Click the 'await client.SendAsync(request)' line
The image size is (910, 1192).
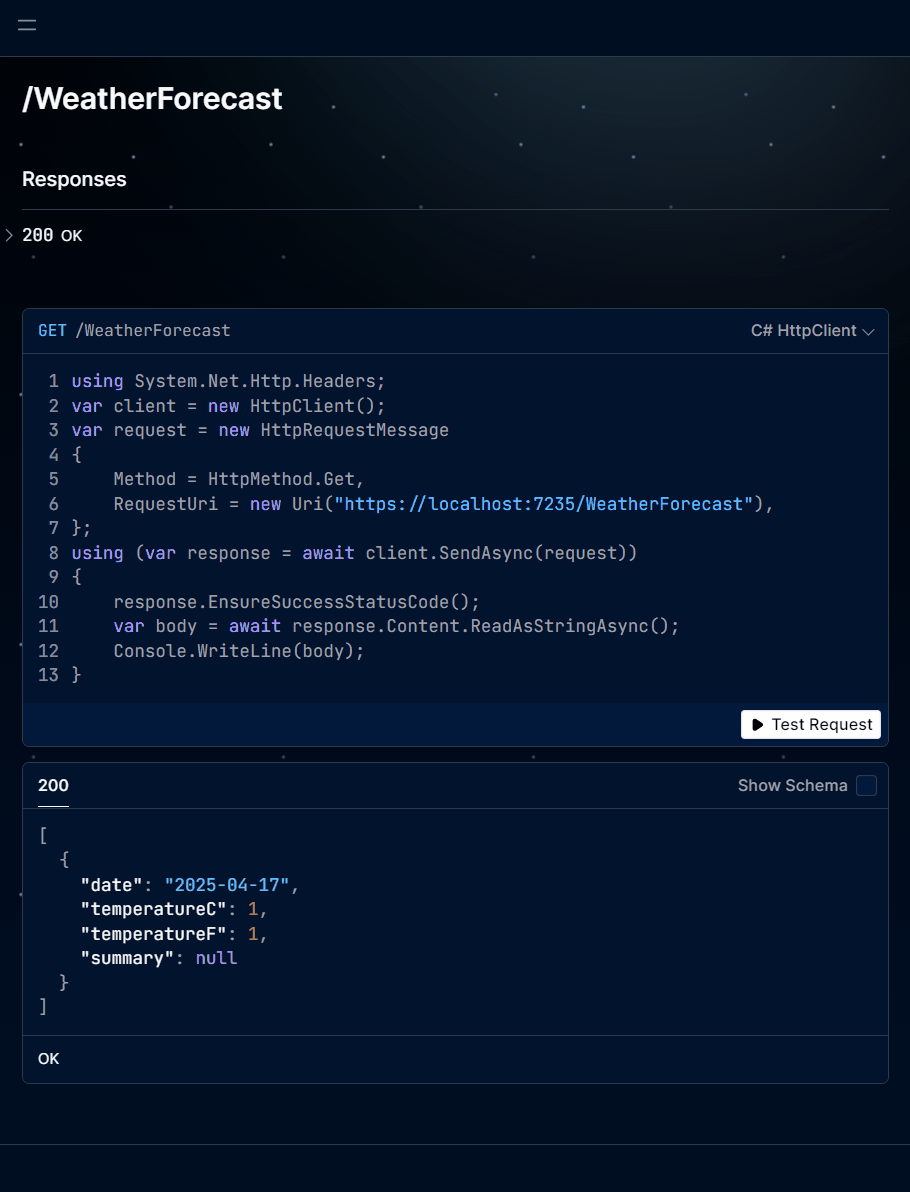(354, 553)
